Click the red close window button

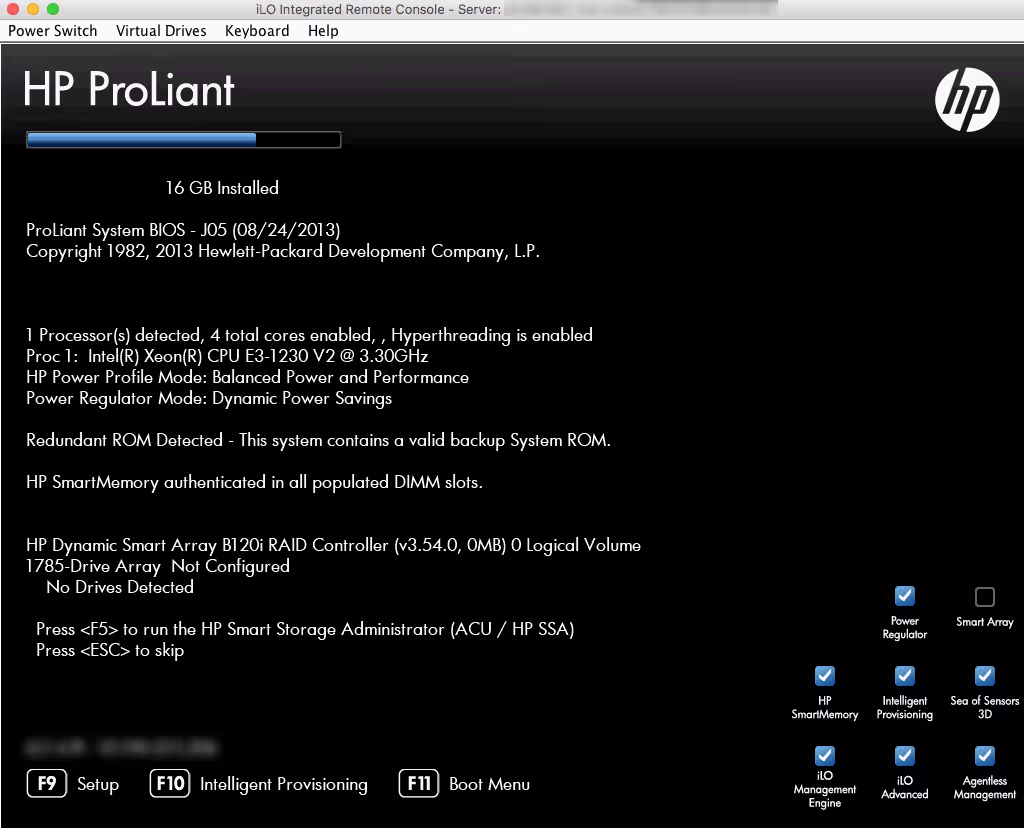click(x=13, y=9)
